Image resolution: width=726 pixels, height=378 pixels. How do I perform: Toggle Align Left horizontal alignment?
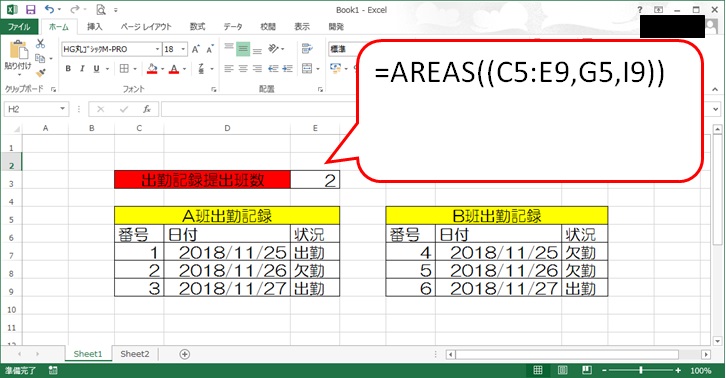[x=229, y=69]
